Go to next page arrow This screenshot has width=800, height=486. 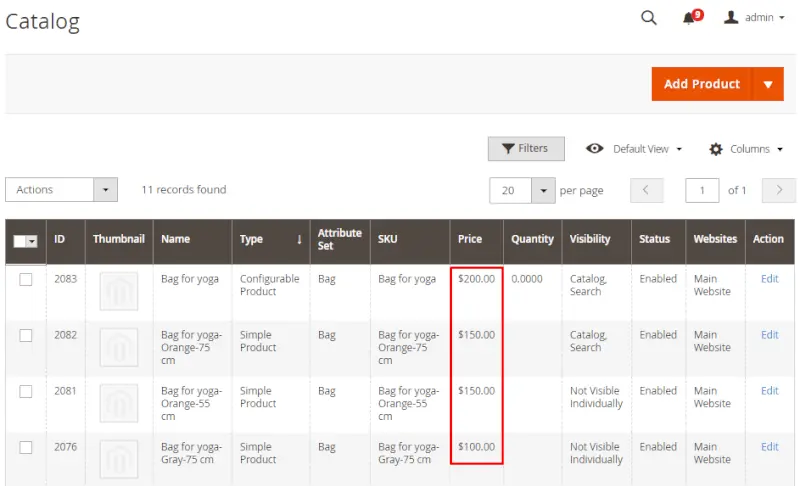778,190
